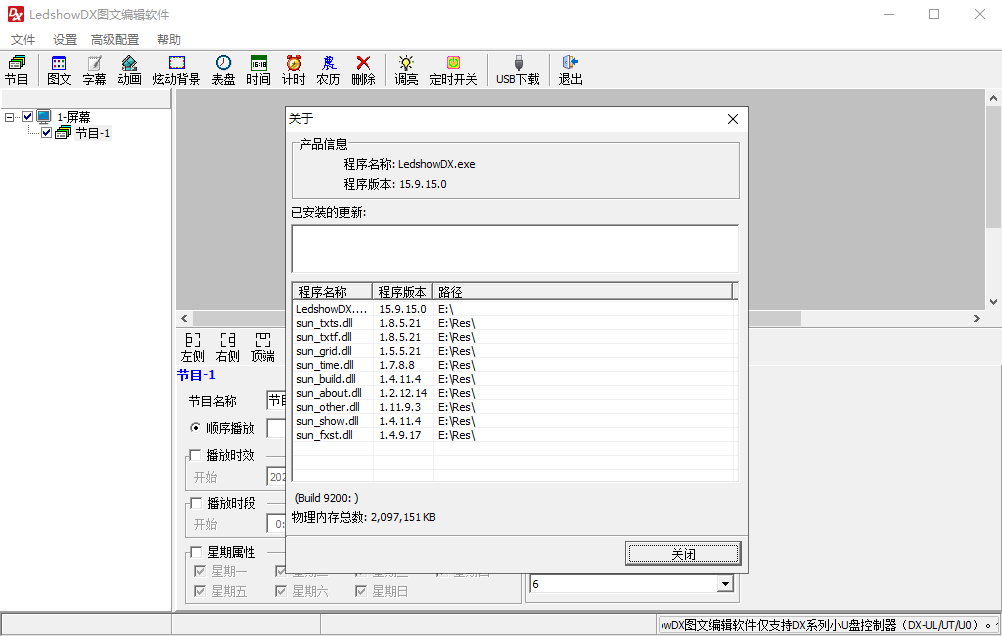Open the 高级配置 menu
Image resolution: width=1002 pixels, height=636 pixels.
tap(115, 40)
